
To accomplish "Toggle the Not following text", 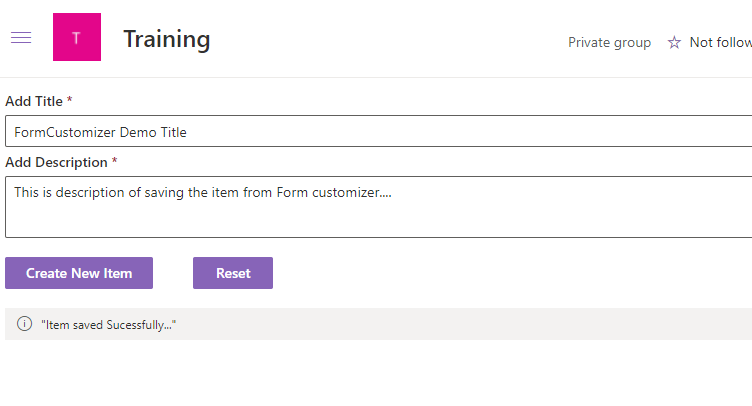I will point(720,42).
